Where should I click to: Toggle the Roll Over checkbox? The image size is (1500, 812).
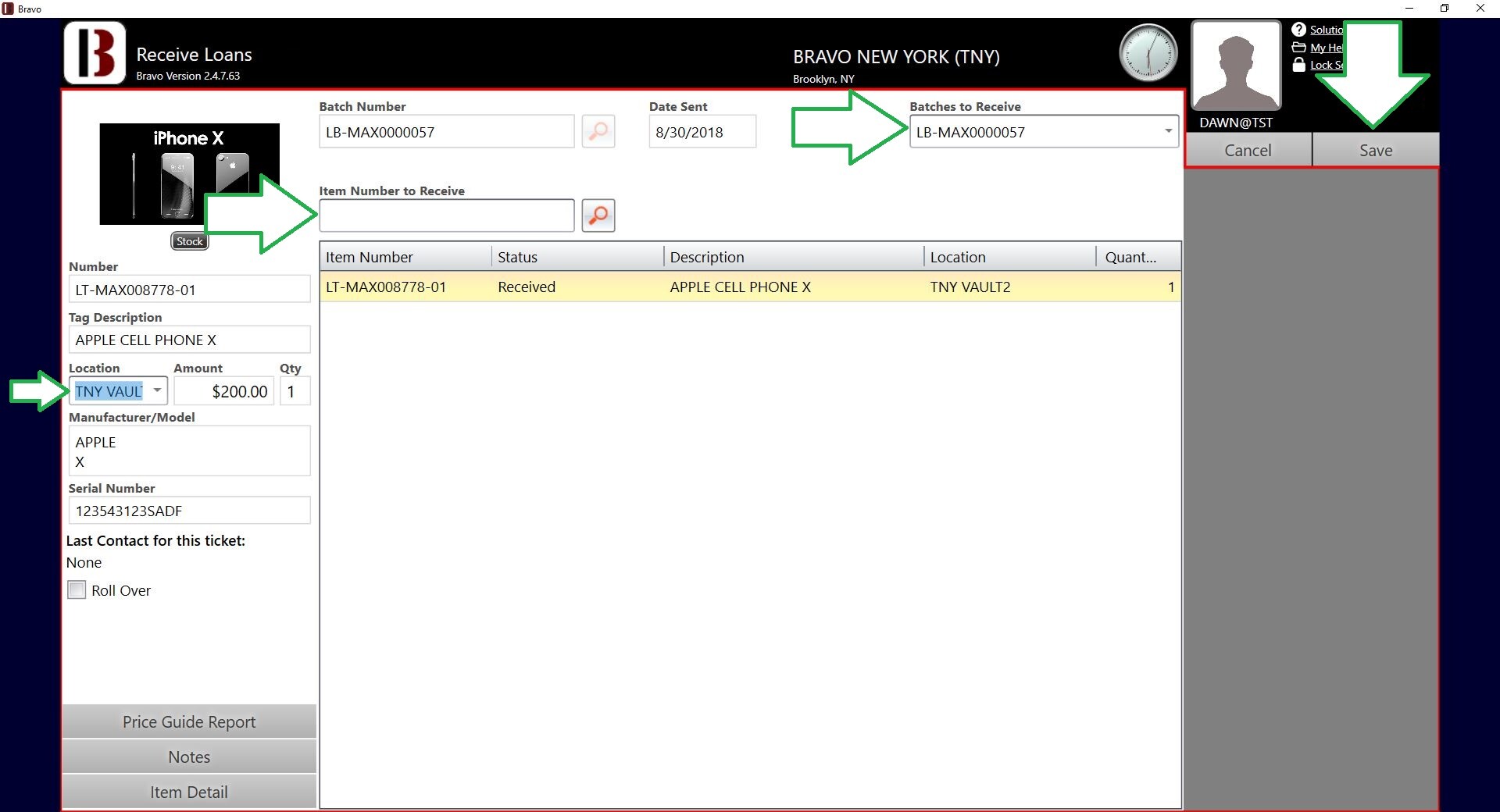point(77,590)
